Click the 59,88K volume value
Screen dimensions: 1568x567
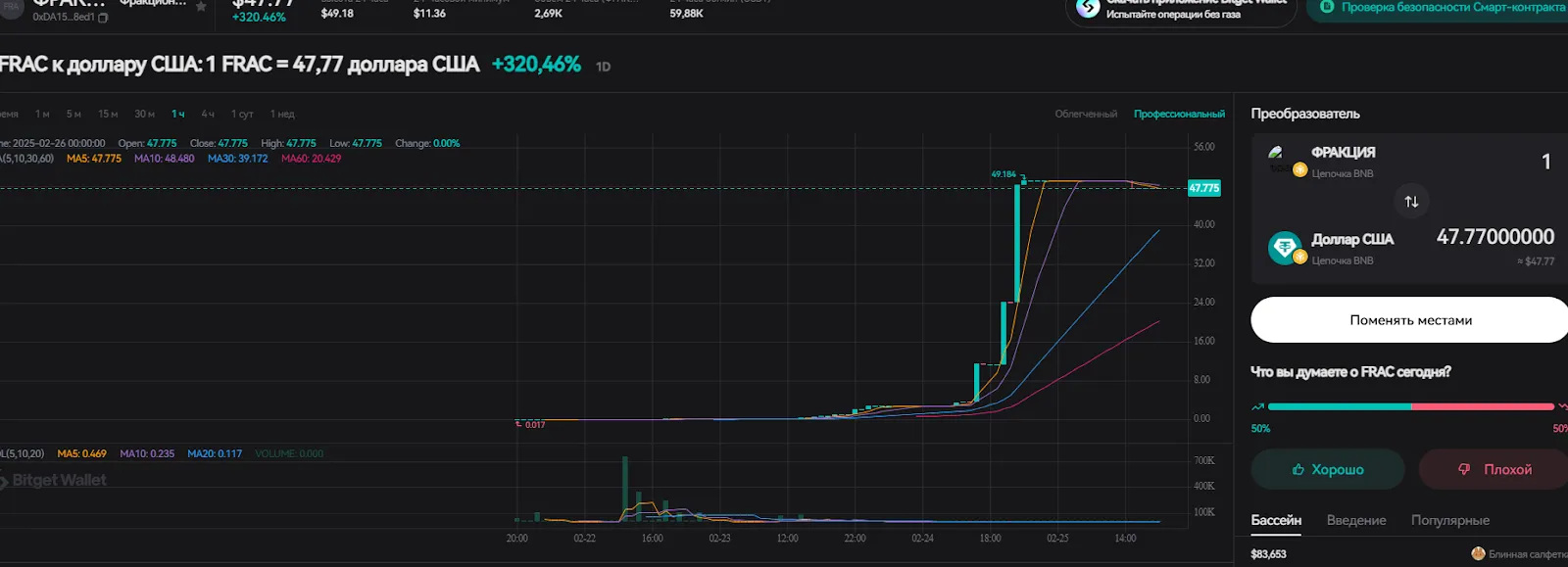pyautogui.click(x=686, y=14)
